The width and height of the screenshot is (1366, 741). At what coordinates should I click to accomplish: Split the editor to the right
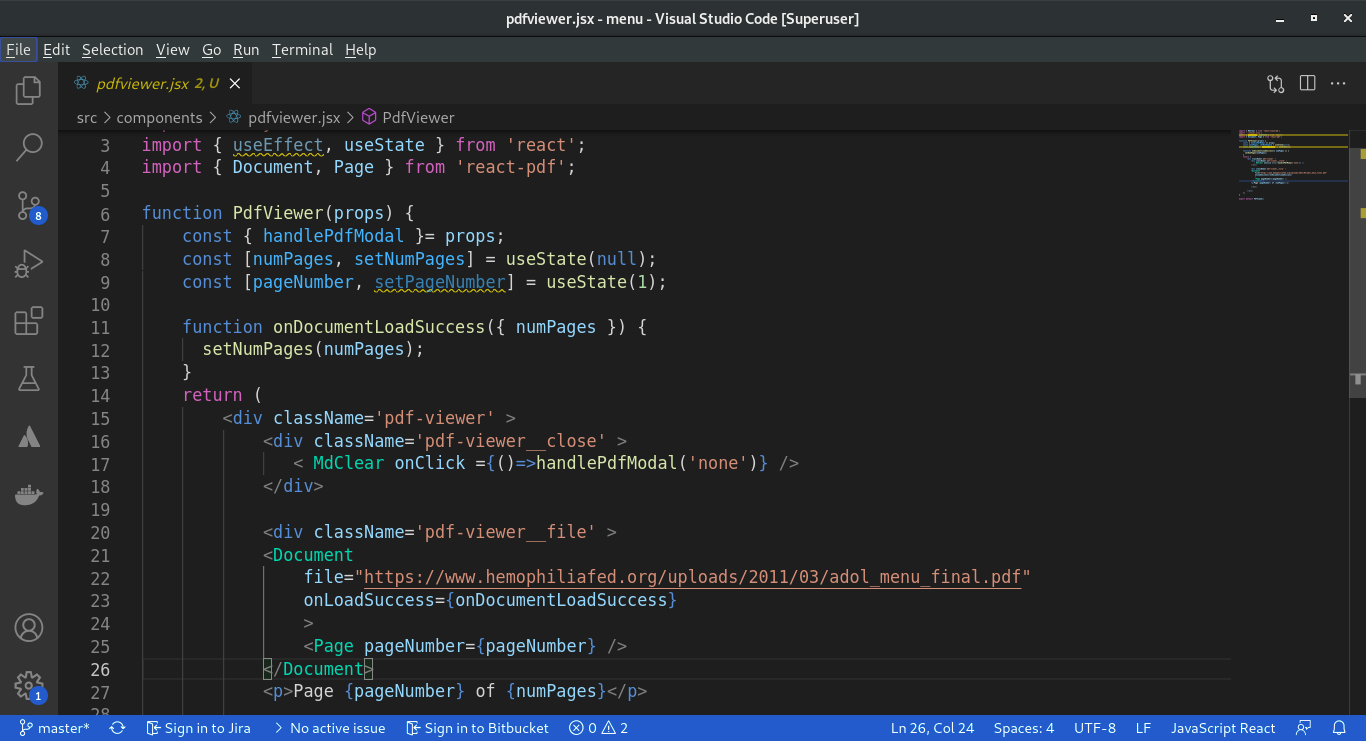pos(1307,84)
